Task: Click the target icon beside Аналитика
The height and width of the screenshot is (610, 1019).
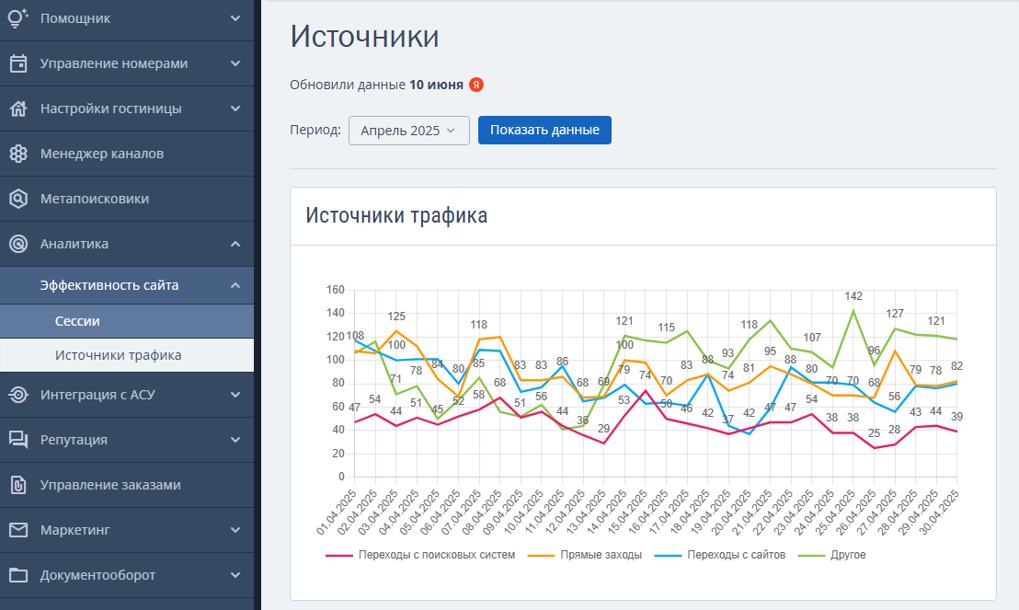Action: tap(18, 244)
